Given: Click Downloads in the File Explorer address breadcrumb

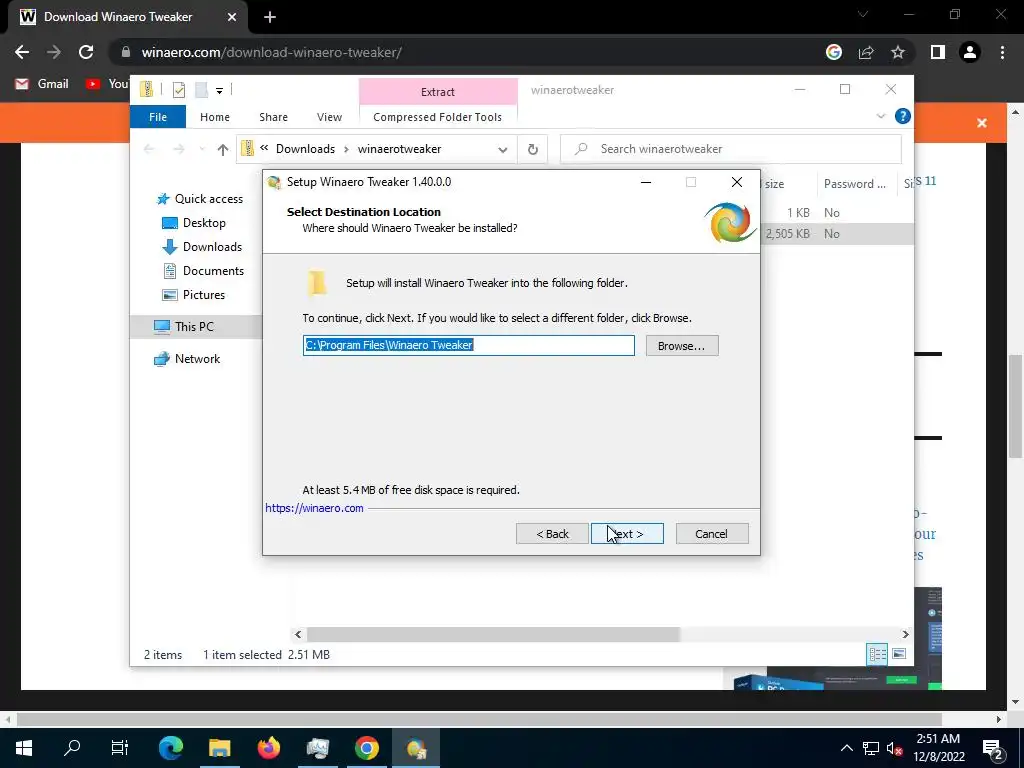Looking at the screenshot, I should pos(305,149).
